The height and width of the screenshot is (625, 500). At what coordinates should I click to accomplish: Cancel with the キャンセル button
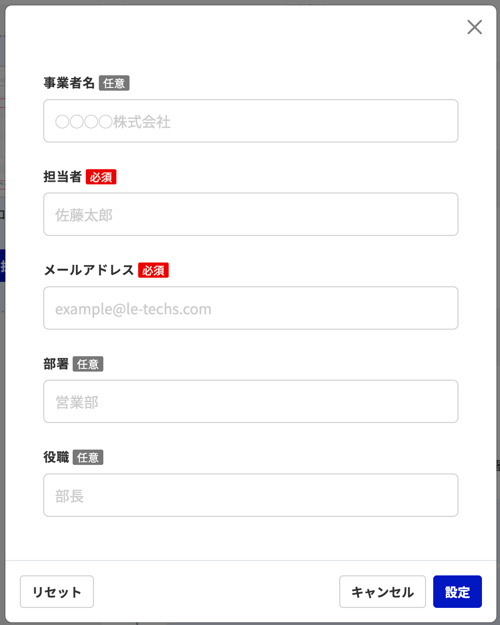(x=382, y=592)
